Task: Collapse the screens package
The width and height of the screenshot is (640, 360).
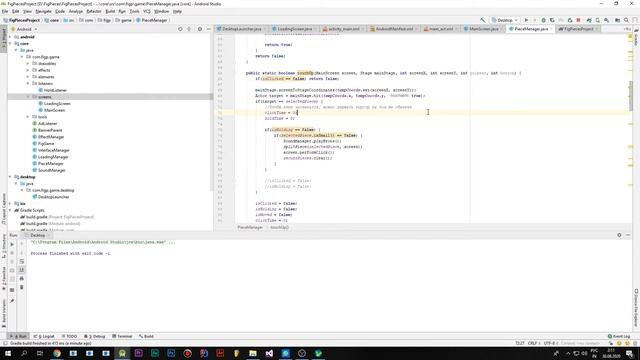Action: pos(28,97)
